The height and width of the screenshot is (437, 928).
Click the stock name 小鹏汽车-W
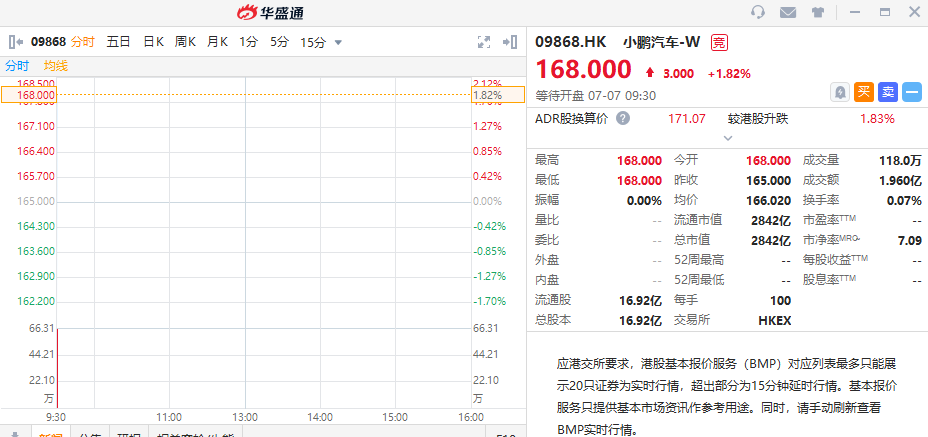(x=661, y=42)
